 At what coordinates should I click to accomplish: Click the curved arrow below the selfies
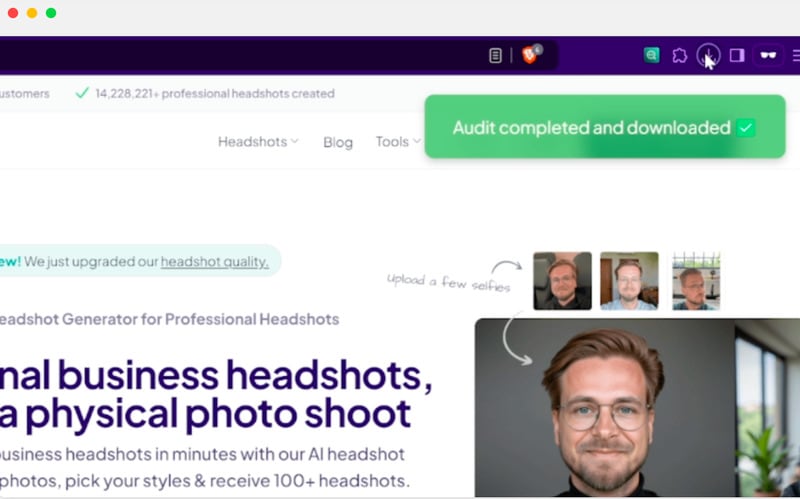click(515, 341)
